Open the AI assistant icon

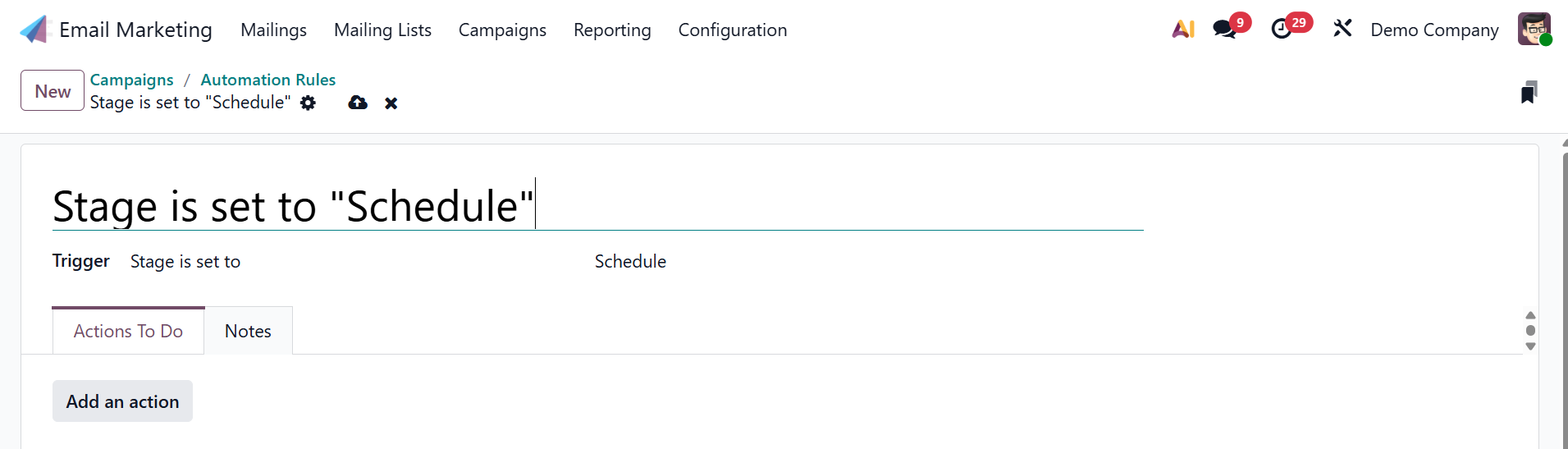pos(1182,30)
